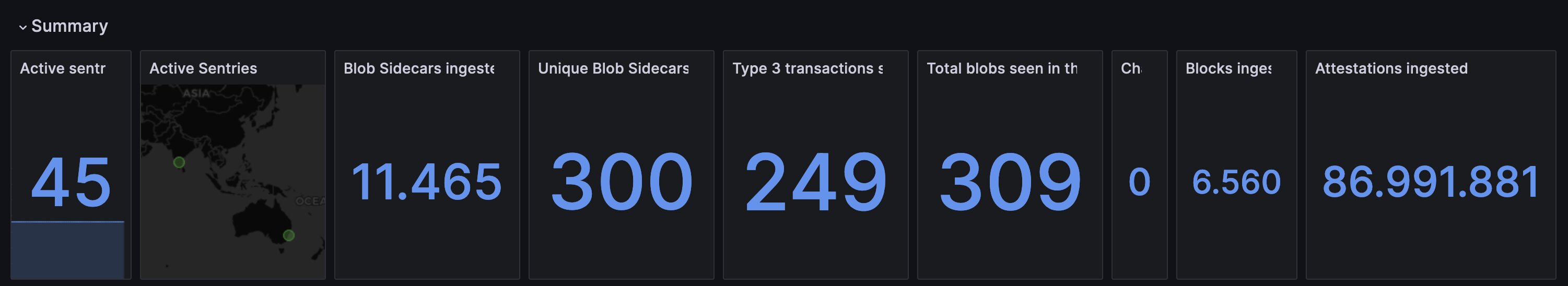This screenshot has height=286, width=1568.
Task: Click the attestations value 86.991.881
Action: click(x=1431, y=182)
